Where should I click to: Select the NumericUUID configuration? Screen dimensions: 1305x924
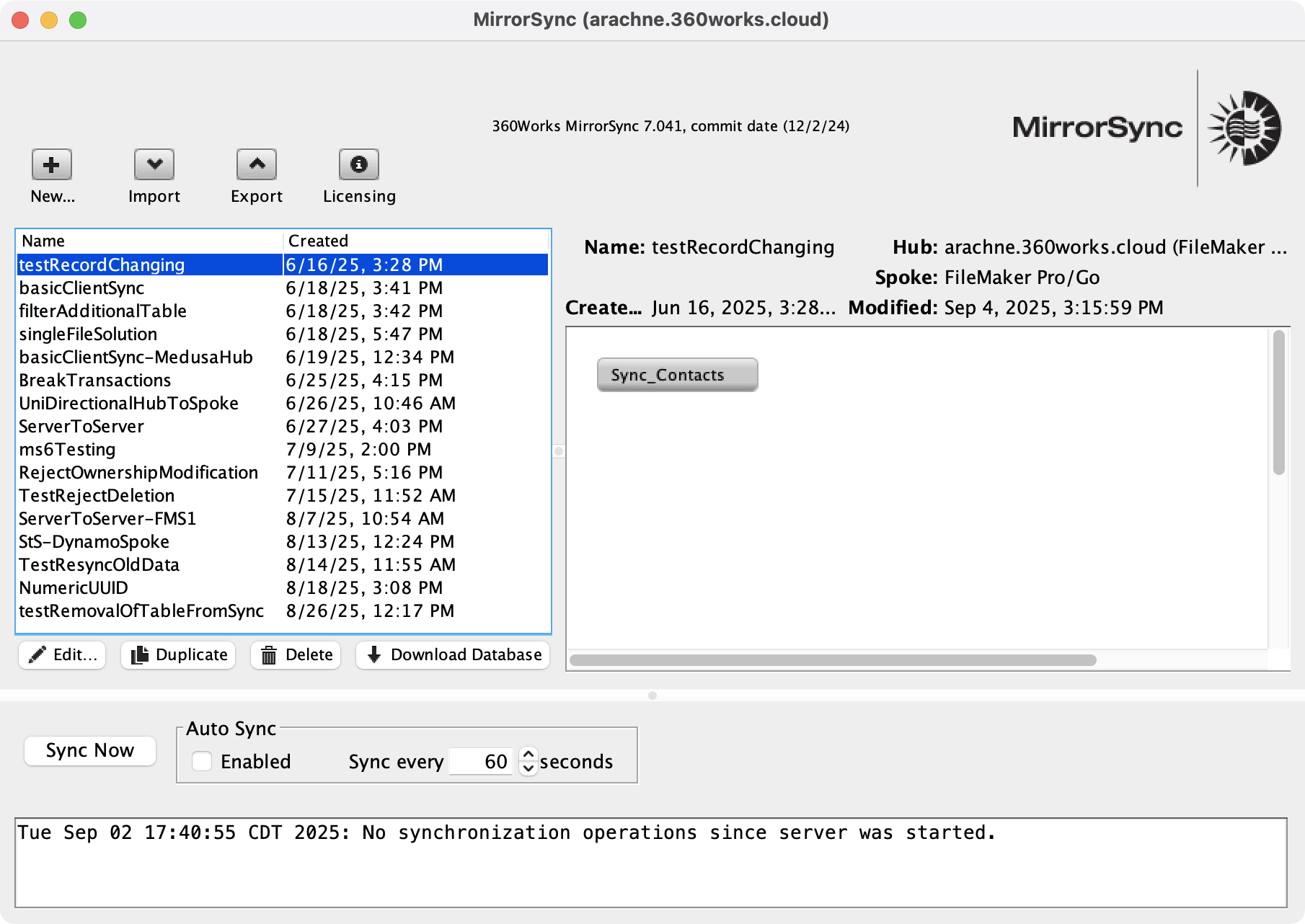tap(283, 587)
